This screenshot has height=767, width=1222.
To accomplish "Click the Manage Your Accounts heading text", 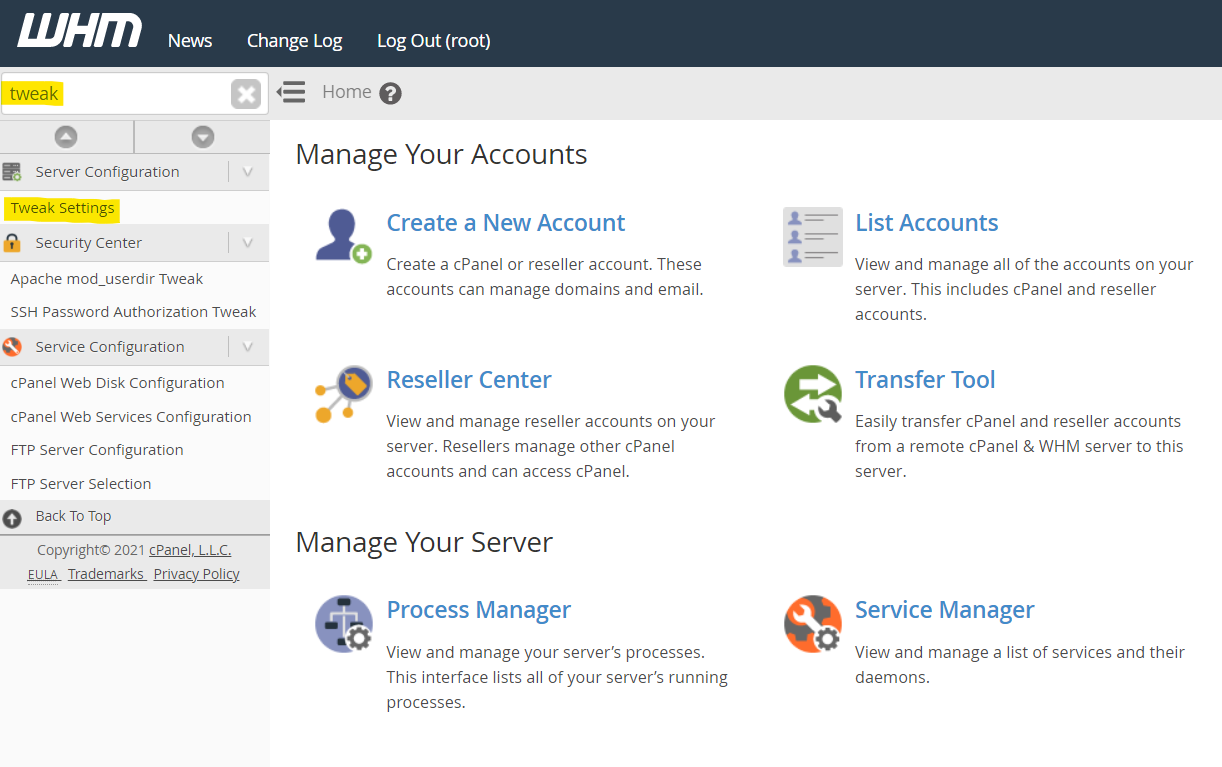I will pos(441,154).
